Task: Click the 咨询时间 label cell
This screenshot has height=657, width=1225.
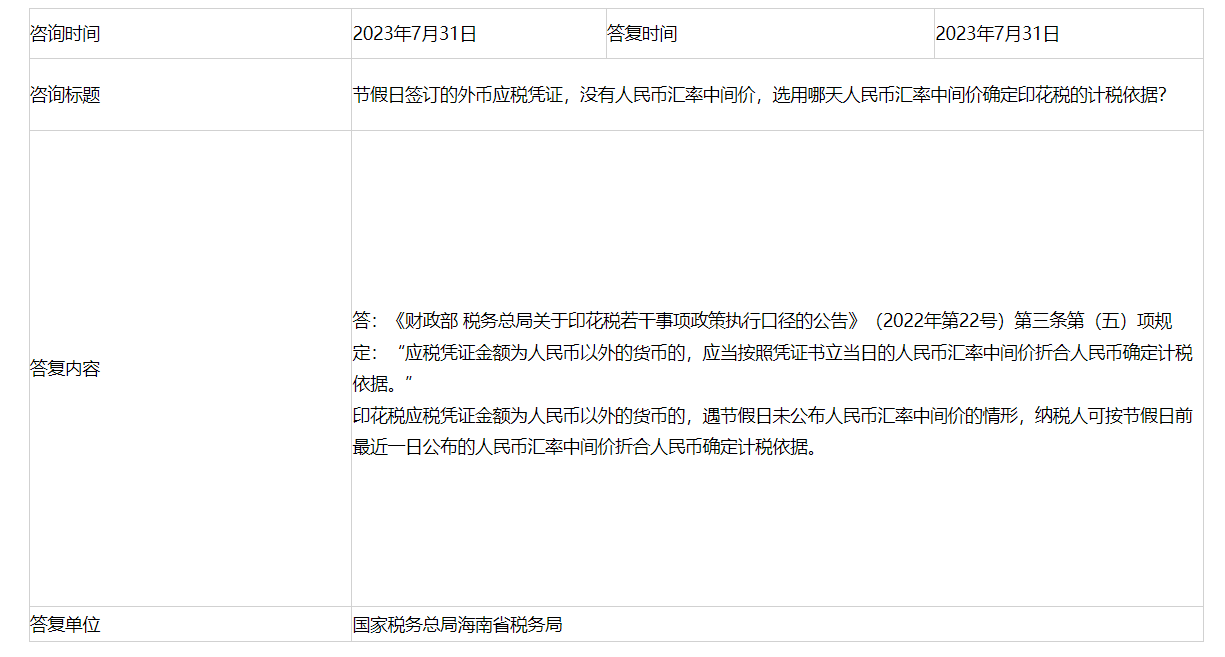Action: point(66,34)
